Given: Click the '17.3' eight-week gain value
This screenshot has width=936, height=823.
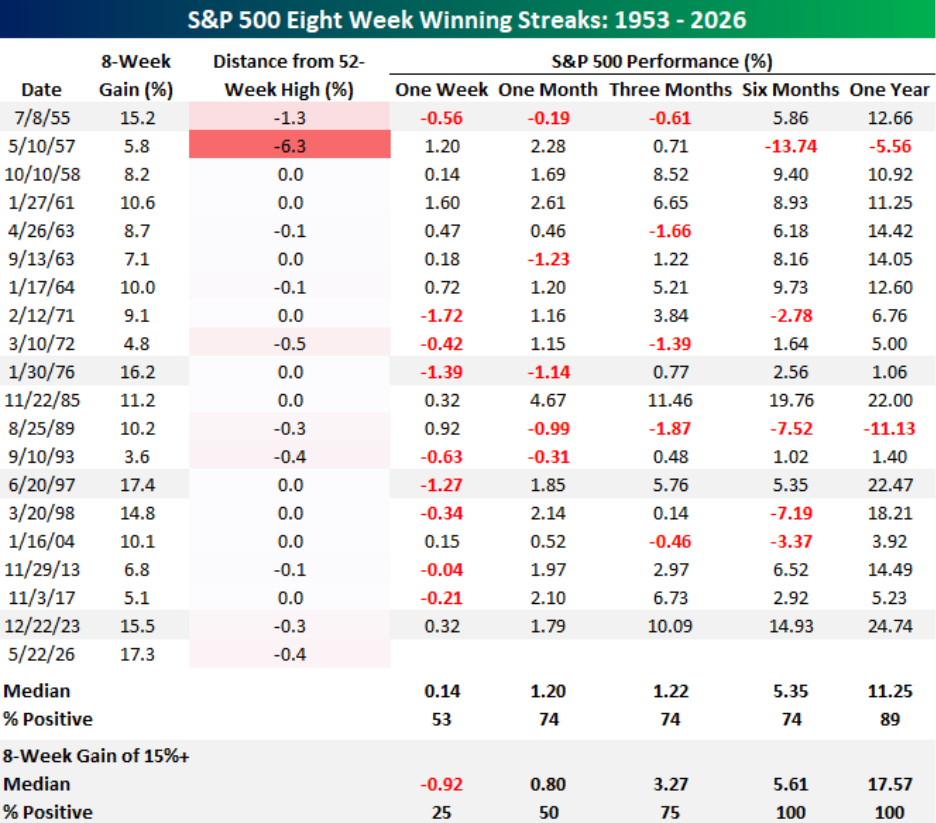Looking at the screenshot, I should [137, 654].
